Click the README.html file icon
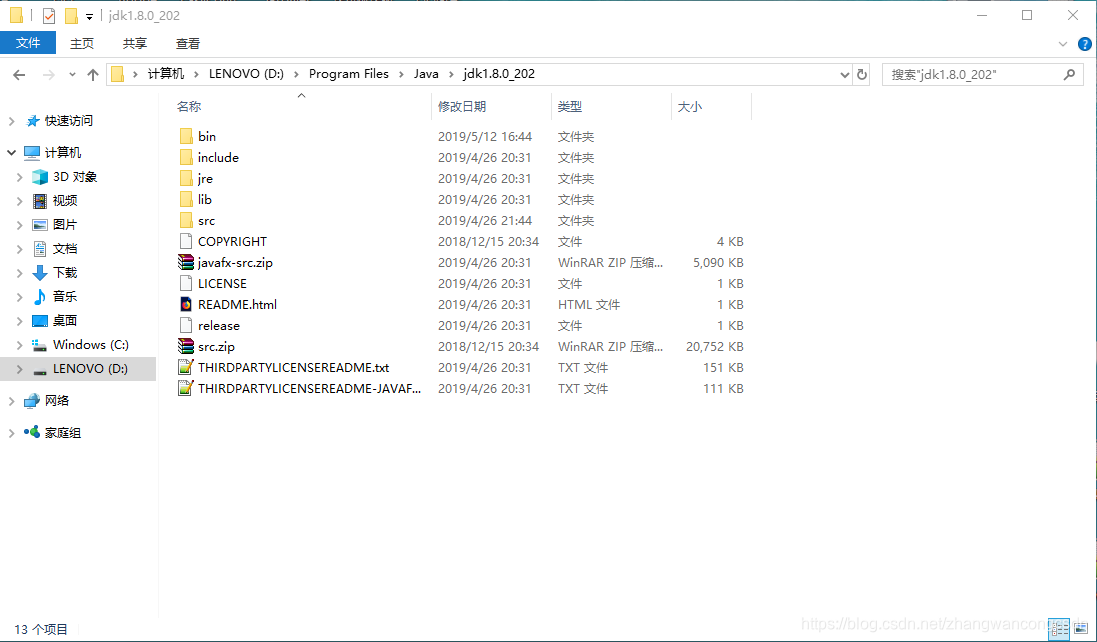The width and height of the screenshot is (1097, 642). click(186, 304)
